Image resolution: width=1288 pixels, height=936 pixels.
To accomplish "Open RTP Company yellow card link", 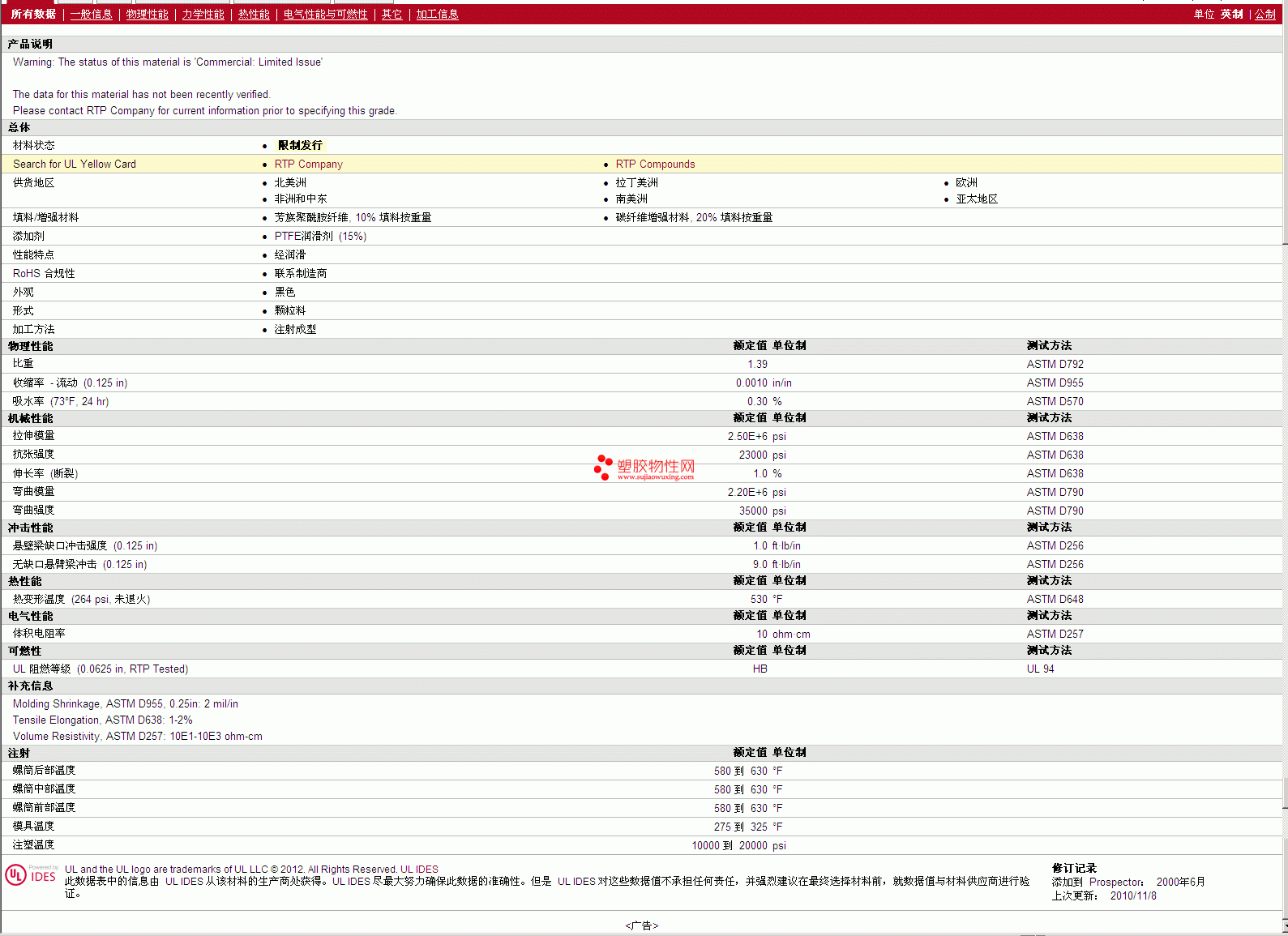I will (x=309, y=165).
